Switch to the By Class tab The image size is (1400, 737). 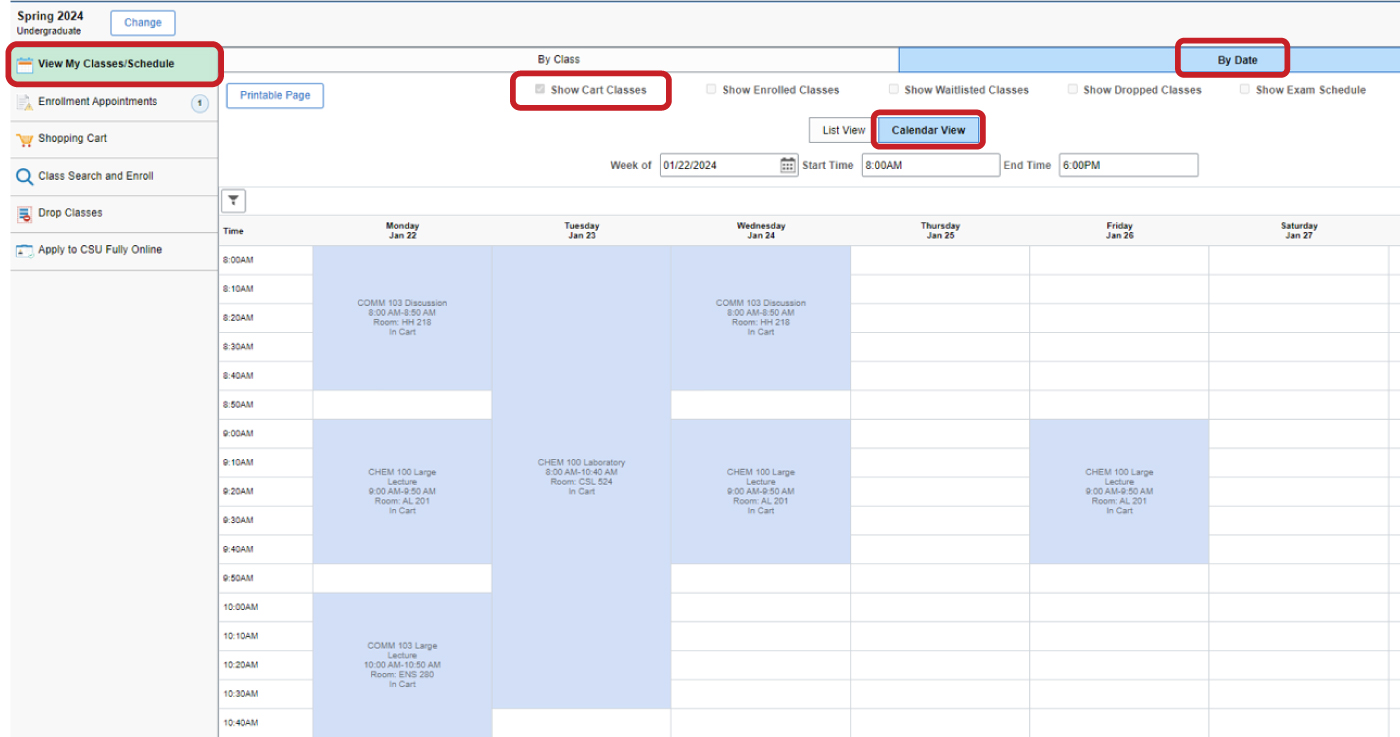tap(558, 60)
